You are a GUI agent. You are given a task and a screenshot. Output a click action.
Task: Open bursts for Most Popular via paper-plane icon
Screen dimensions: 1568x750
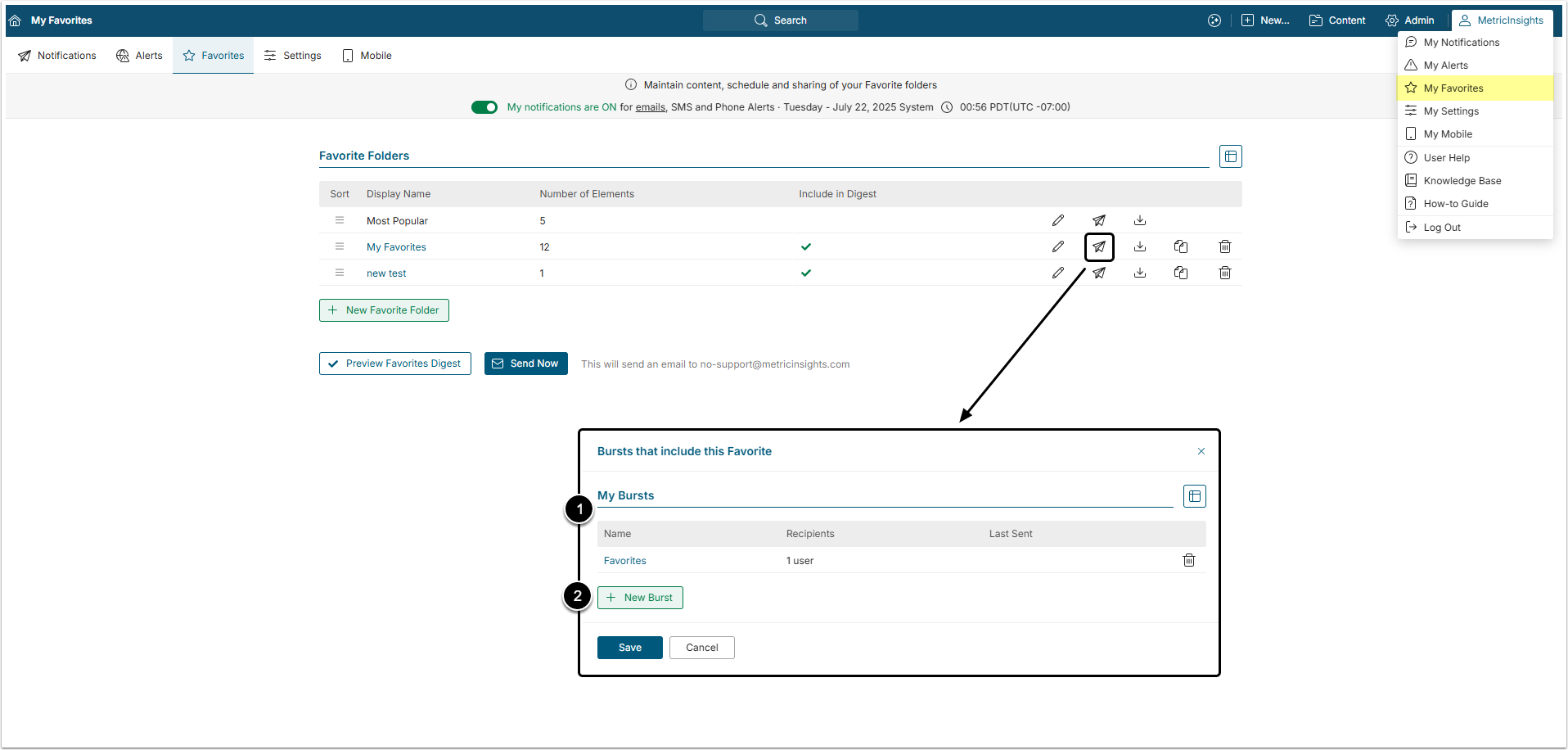point(1099,220)
